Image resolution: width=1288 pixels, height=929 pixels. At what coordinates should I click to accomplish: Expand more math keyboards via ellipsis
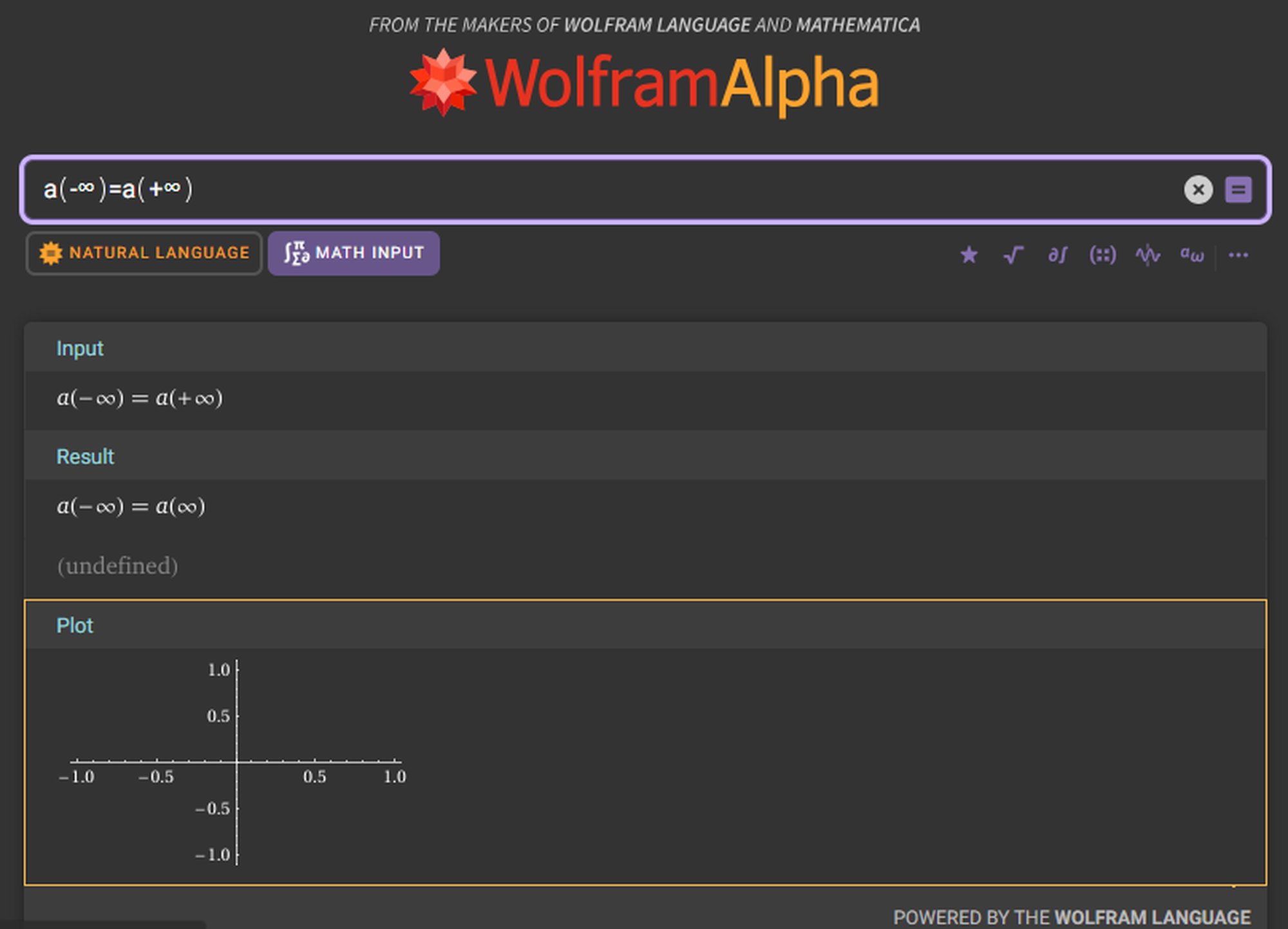pyautogui.click(x=1238, y=255)
